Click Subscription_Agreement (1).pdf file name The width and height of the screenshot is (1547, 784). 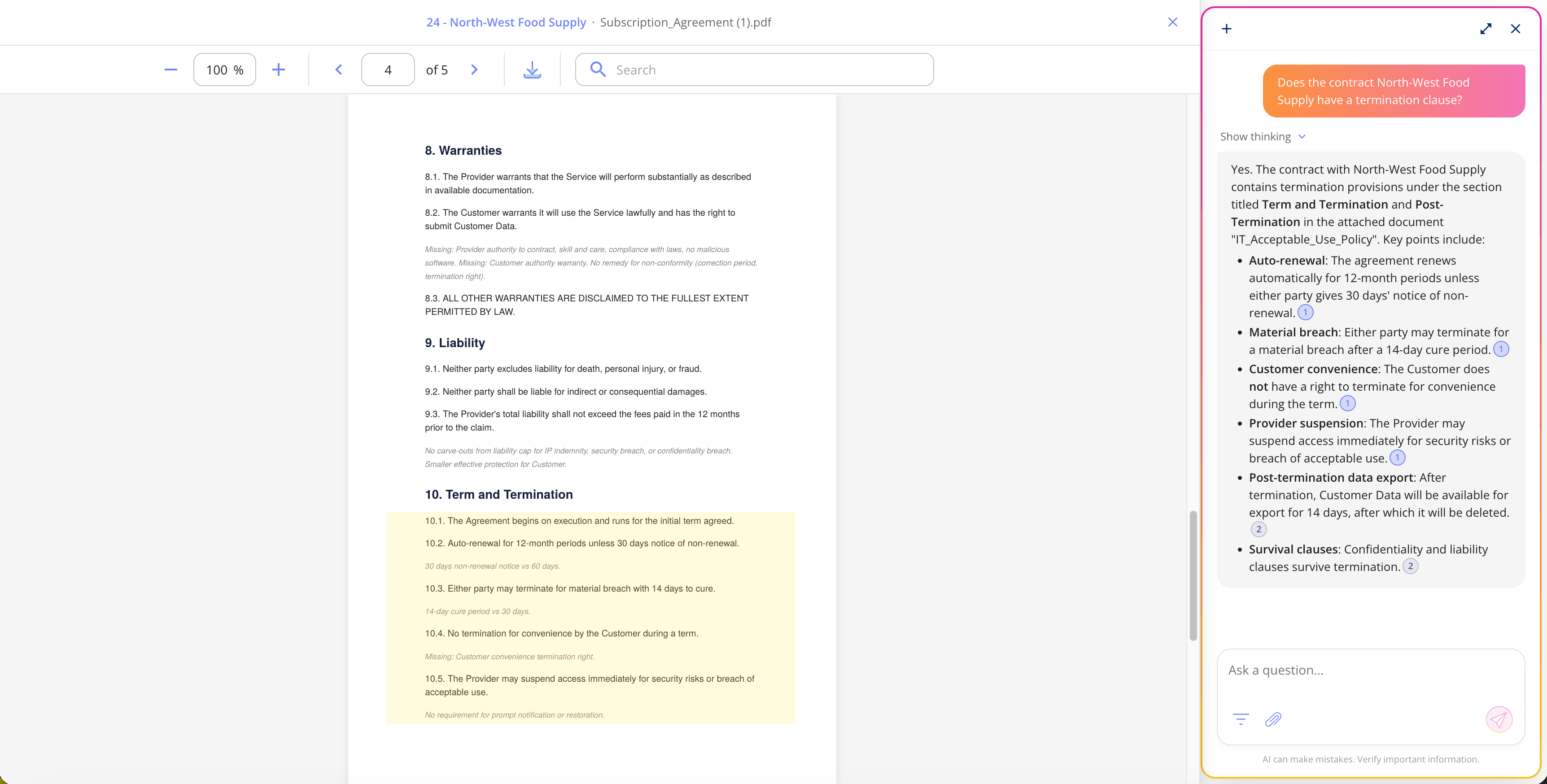(x=685, y=22)
